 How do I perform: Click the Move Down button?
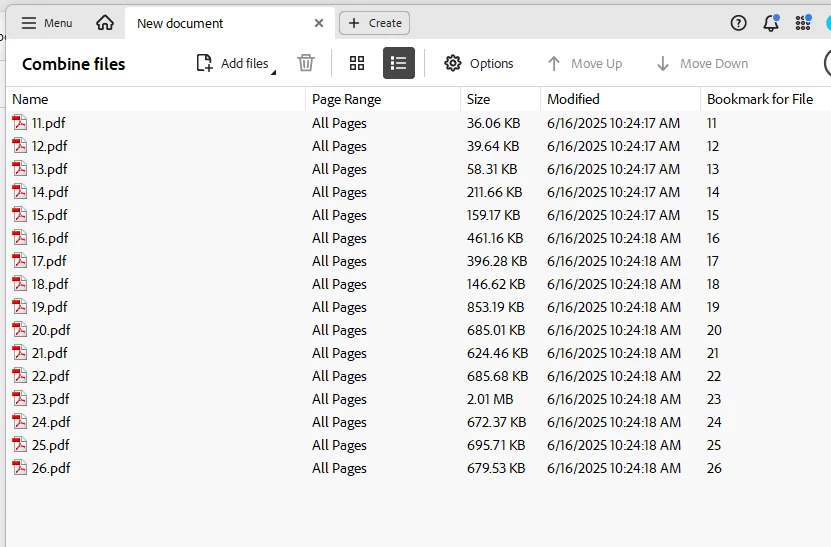tap(702, 64)
